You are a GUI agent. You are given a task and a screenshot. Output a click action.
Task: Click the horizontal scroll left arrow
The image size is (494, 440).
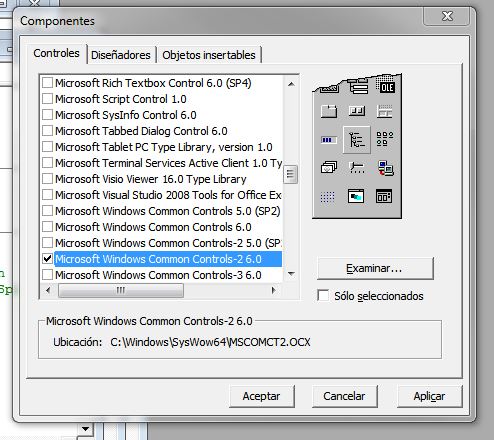pos(48,290)
